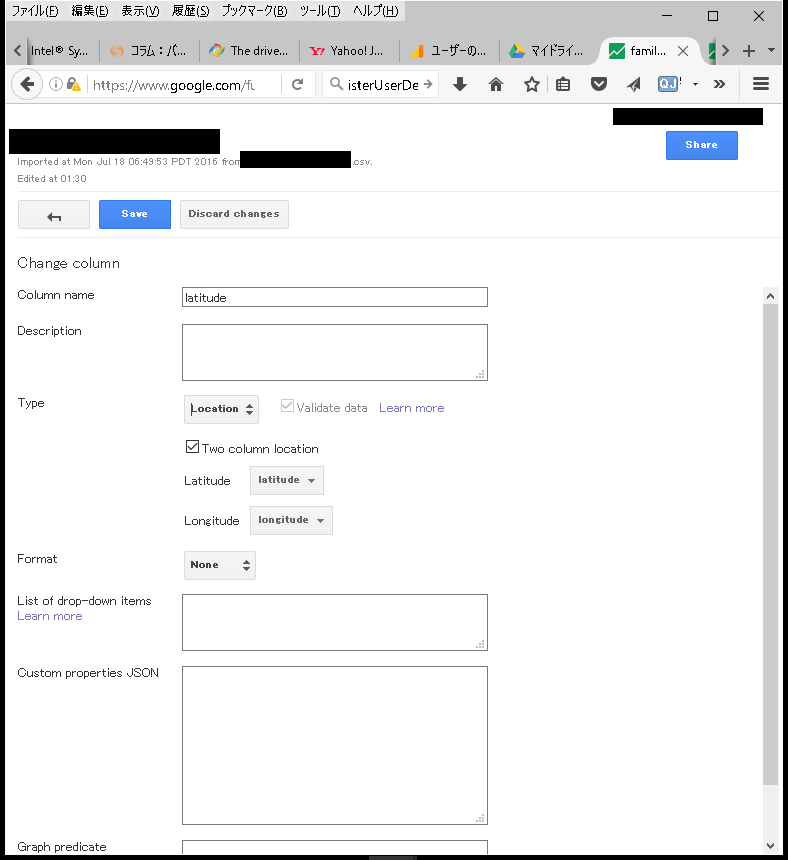
Task: Click the Pocket icon in toolbar
Action: pyautogui.click(x=599, y=84)
